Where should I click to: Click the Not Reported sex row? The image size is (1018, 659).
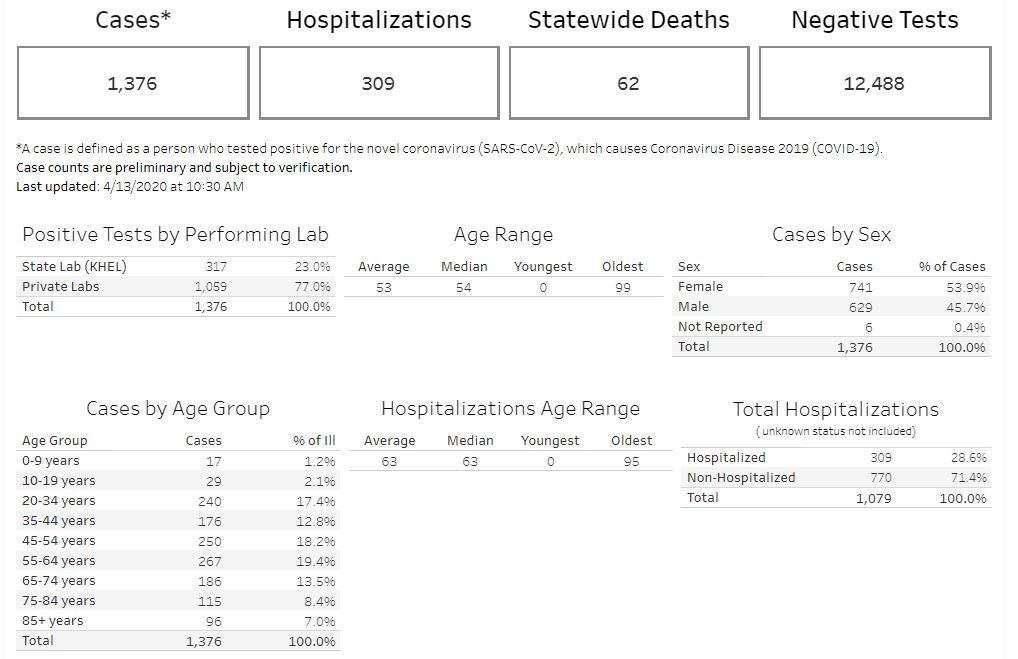pos(720,327)
